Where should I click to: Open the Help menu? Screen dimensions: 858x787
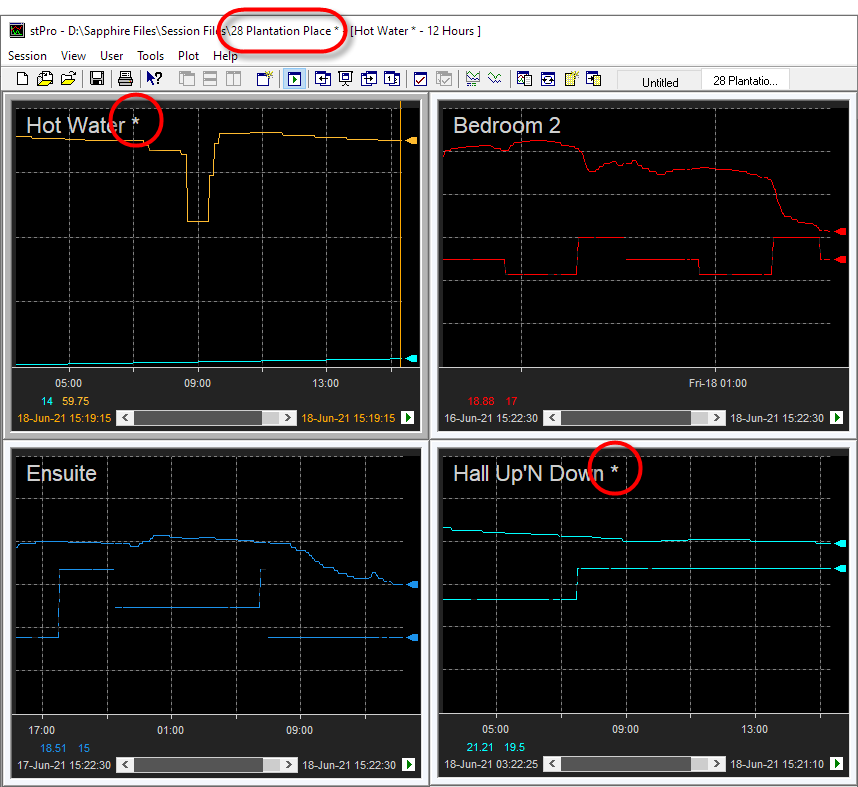[225, 56]
